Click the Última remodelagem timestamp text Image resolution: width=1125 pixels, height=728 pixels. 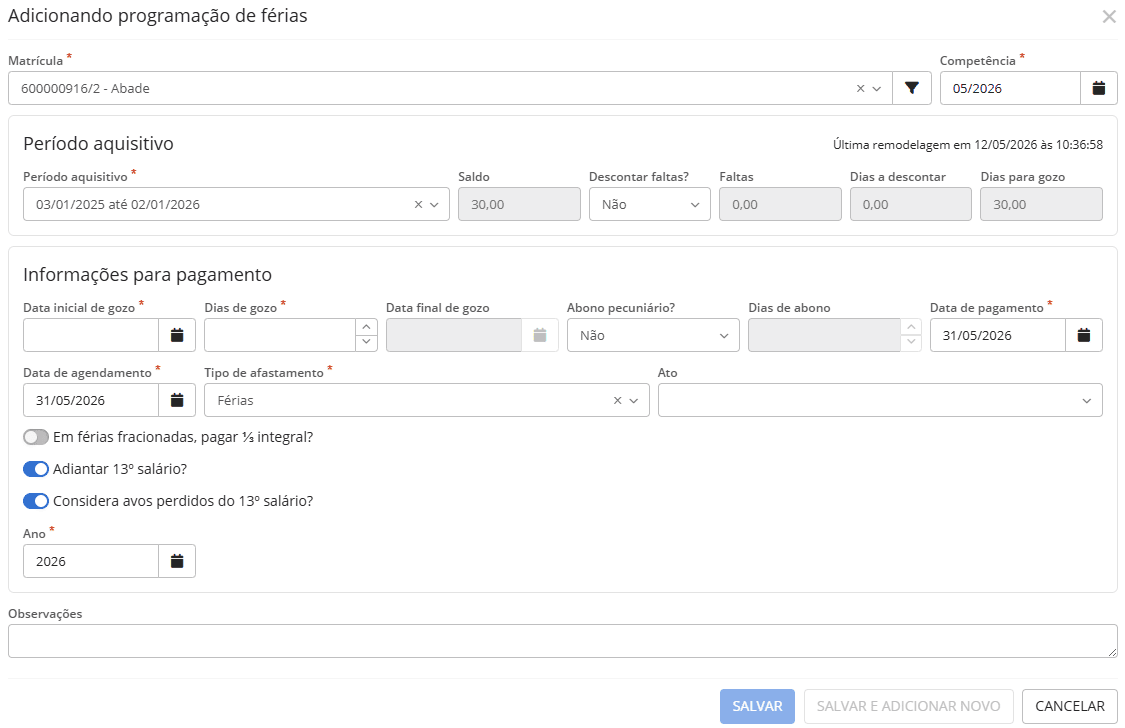pos(968,145)
